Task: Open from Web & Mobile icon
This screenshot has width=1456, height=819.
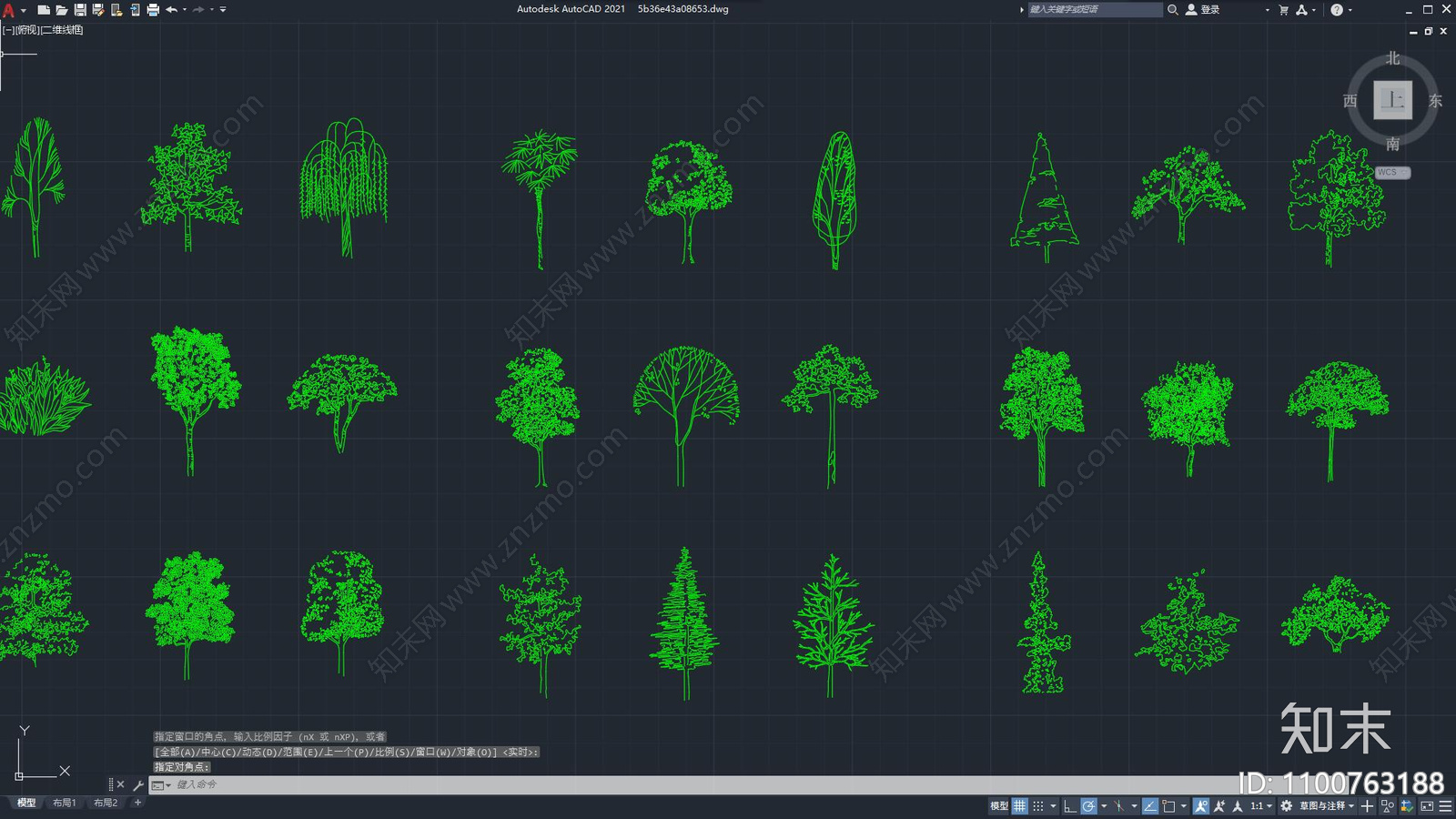Action: (116, 10)
